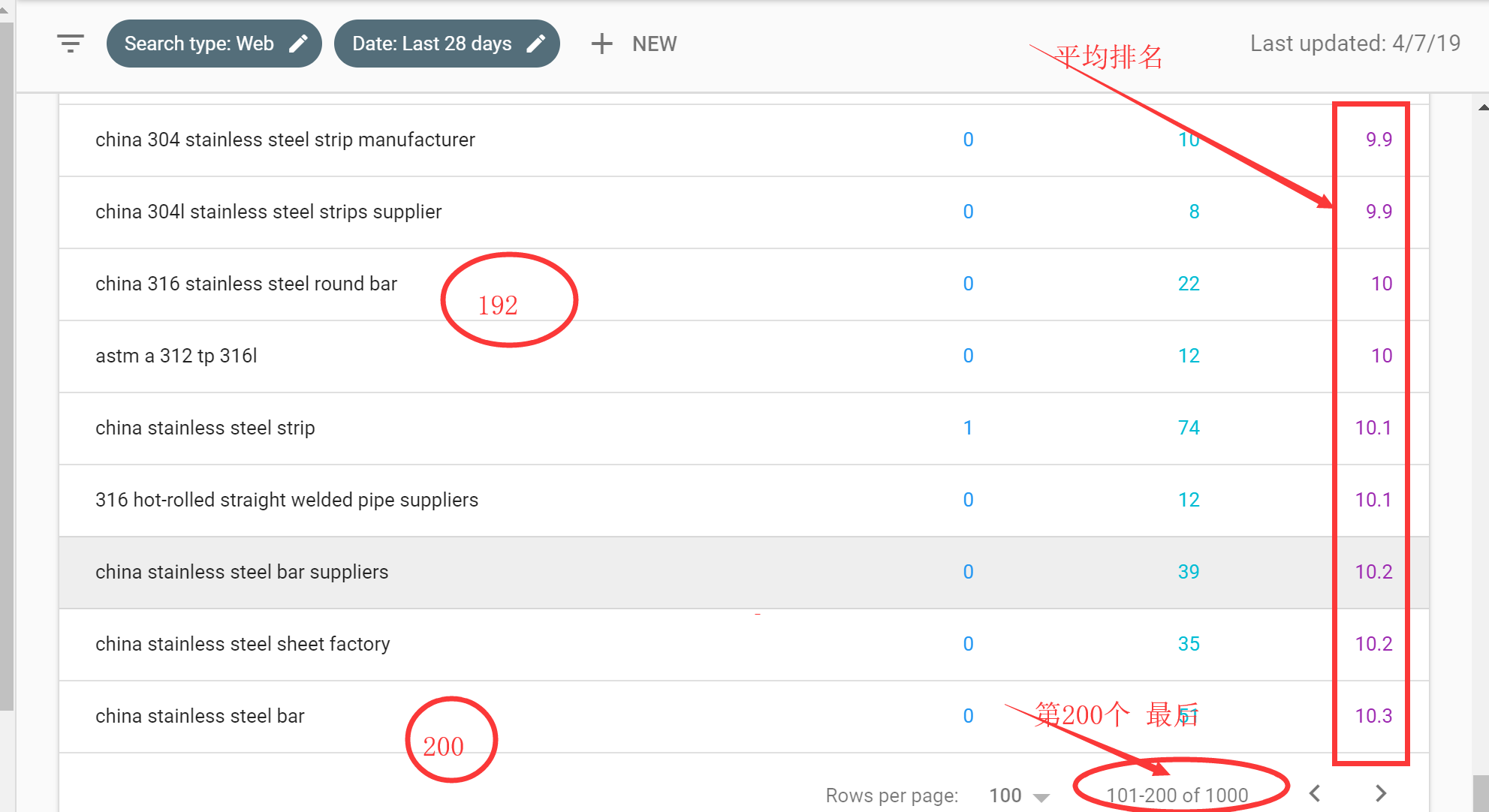The image size is (1489, 812).
Task: Select query china stainless steel bar suppliers
Action: (x=242, y=572)
